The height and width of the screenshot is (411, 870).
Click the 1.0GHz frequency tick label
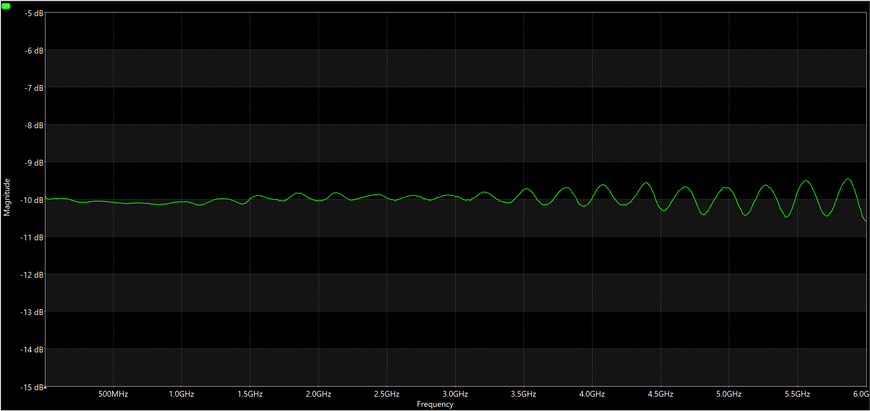coord(181,394)
